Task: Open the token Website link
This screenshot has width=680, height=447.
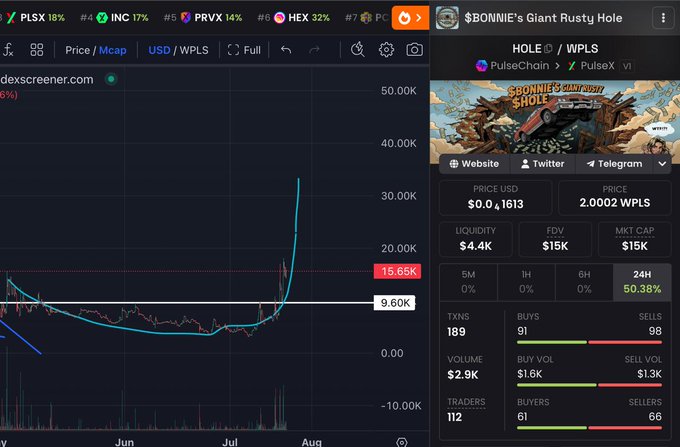Action: click(x=474, y=164)
